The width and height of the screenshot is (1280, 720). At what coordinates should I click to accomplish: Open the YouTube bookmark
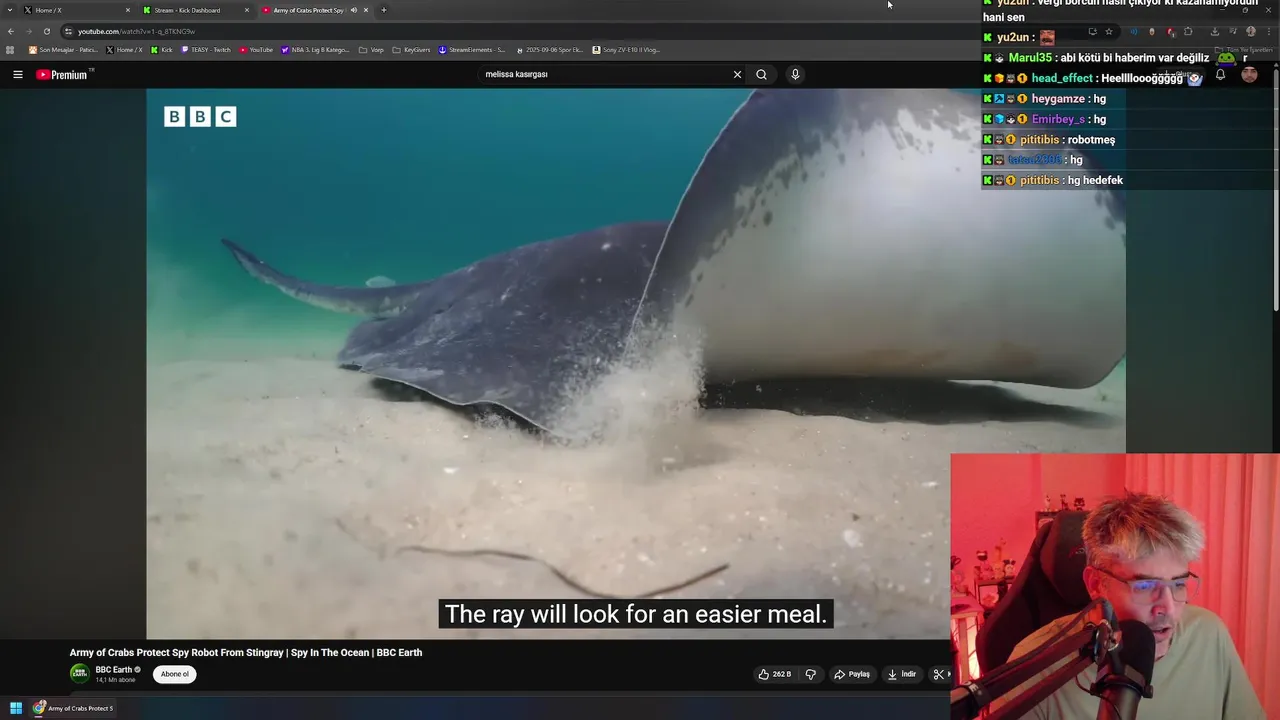coord(256,49)
